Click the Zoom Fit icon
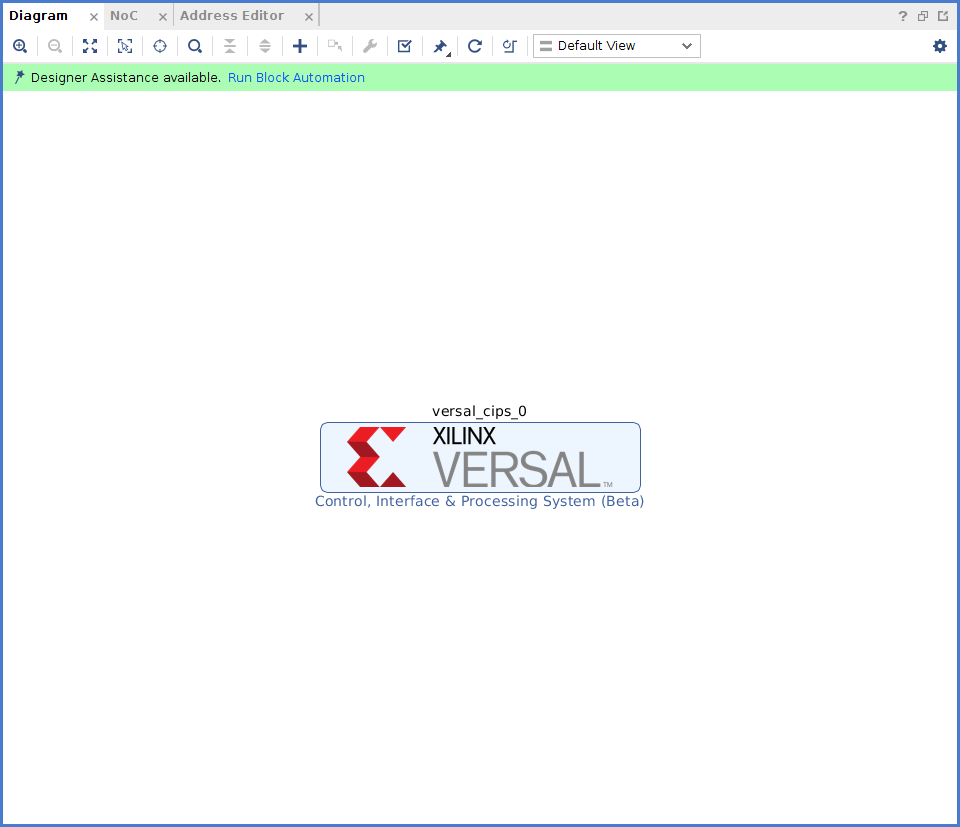The height and width of the screenshot is (827, 960). click(x=90, y=46)
